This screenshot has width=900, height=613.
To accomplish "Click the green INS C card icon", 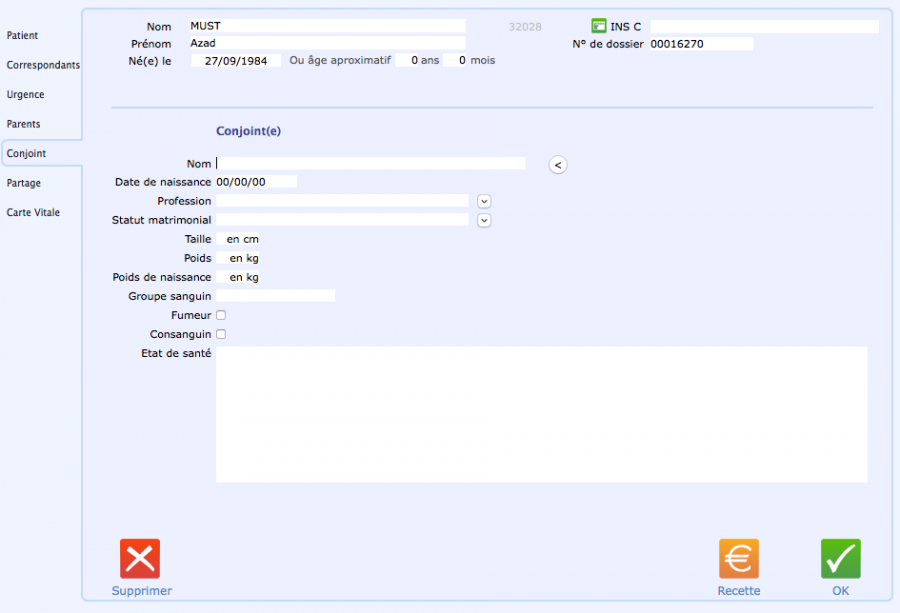I will pyautogui.click(x=599, y=26).
